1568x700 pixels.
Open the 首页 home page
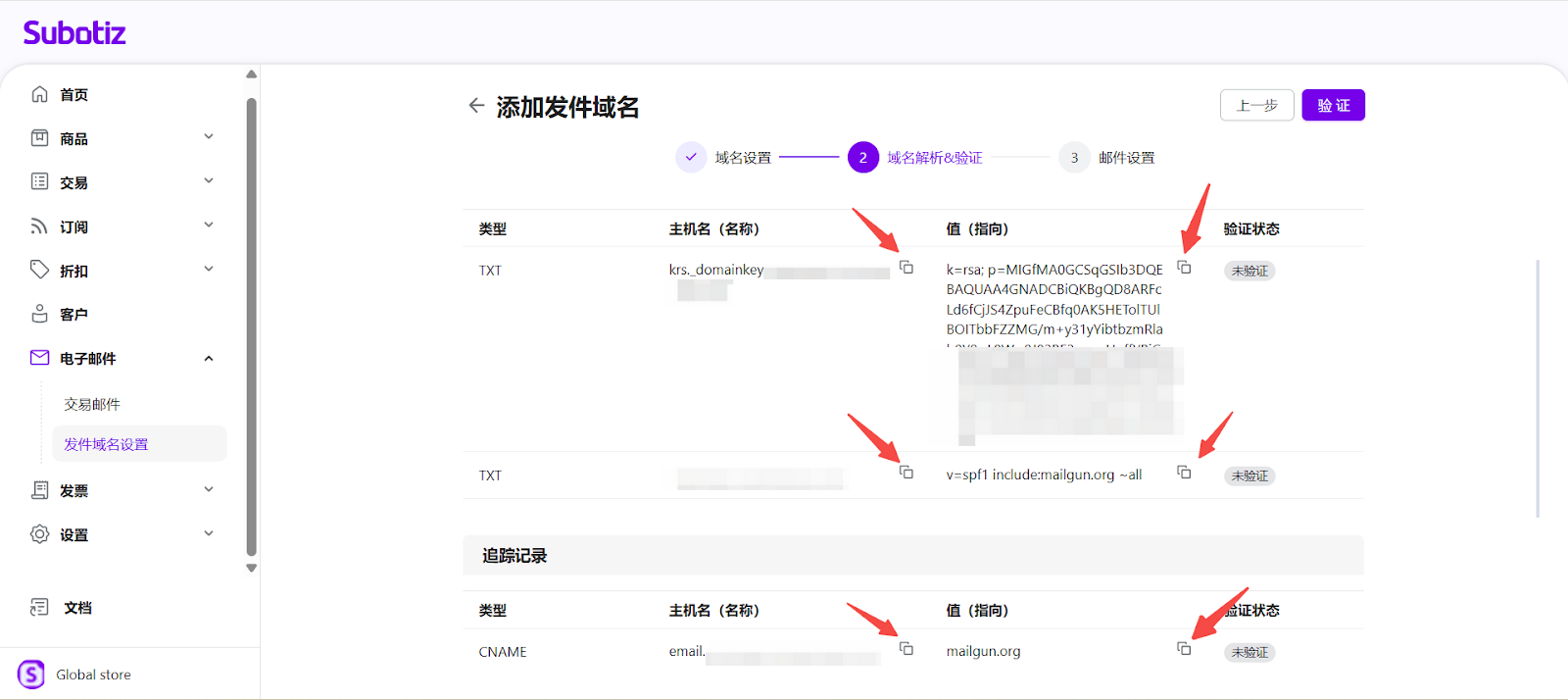point(73,95)
